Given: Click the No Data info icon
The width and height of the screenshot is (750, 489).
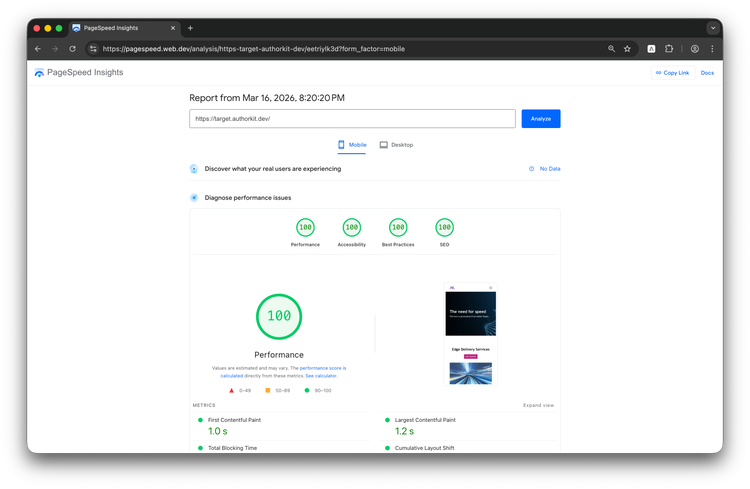Looking at the screenshot, I should (x=531, y=169).
